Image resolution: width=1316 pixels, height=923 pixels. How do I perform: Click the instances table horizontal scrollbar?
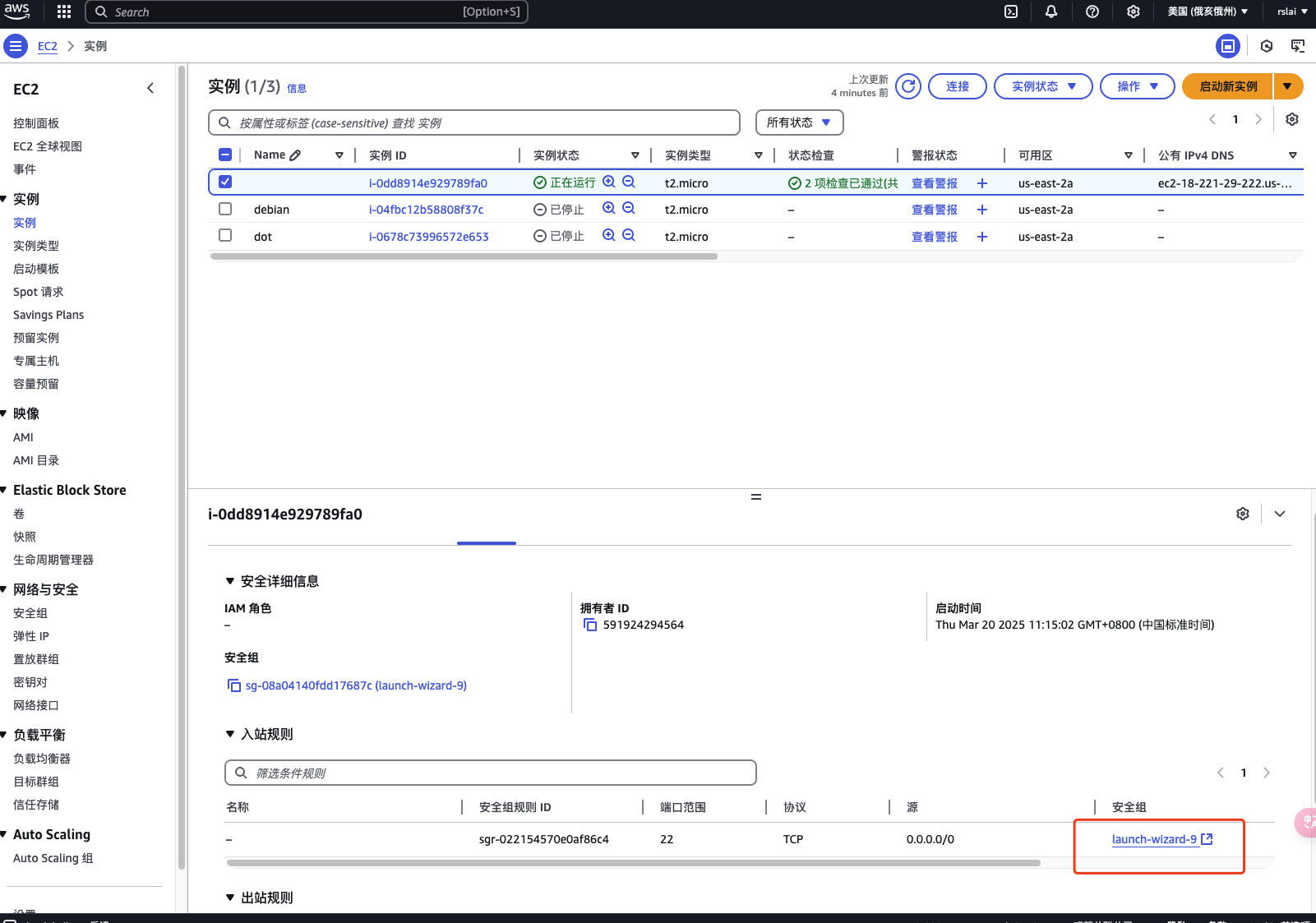coord(464,256)
